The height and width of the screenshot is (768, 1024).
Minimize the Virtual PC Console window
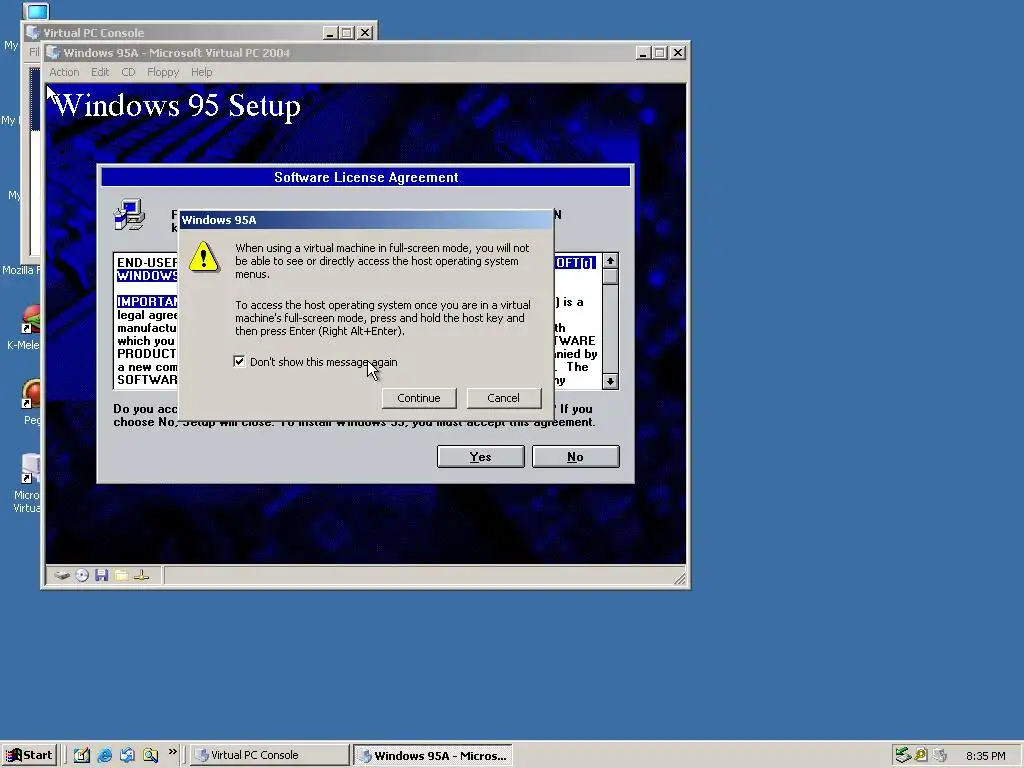[330, 33]
